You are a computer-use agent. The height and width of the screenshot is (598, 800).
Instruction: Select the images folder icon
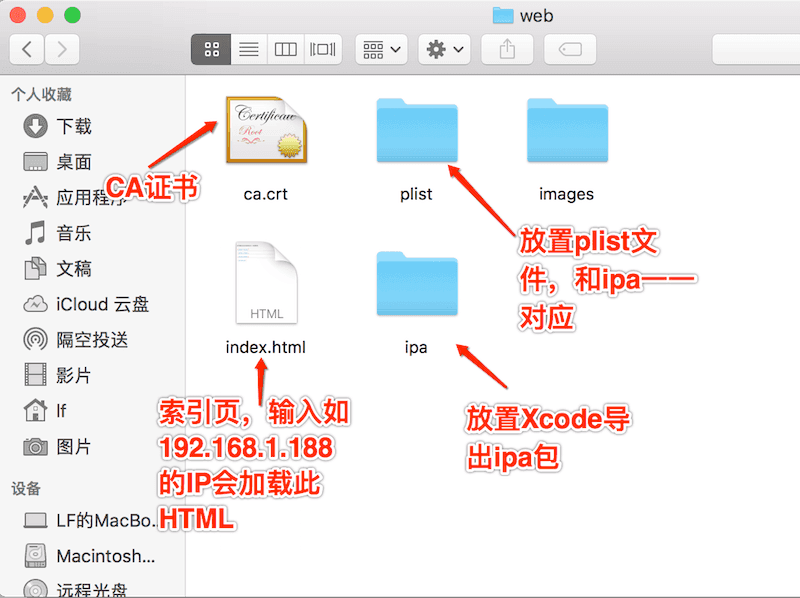point(567,131)
